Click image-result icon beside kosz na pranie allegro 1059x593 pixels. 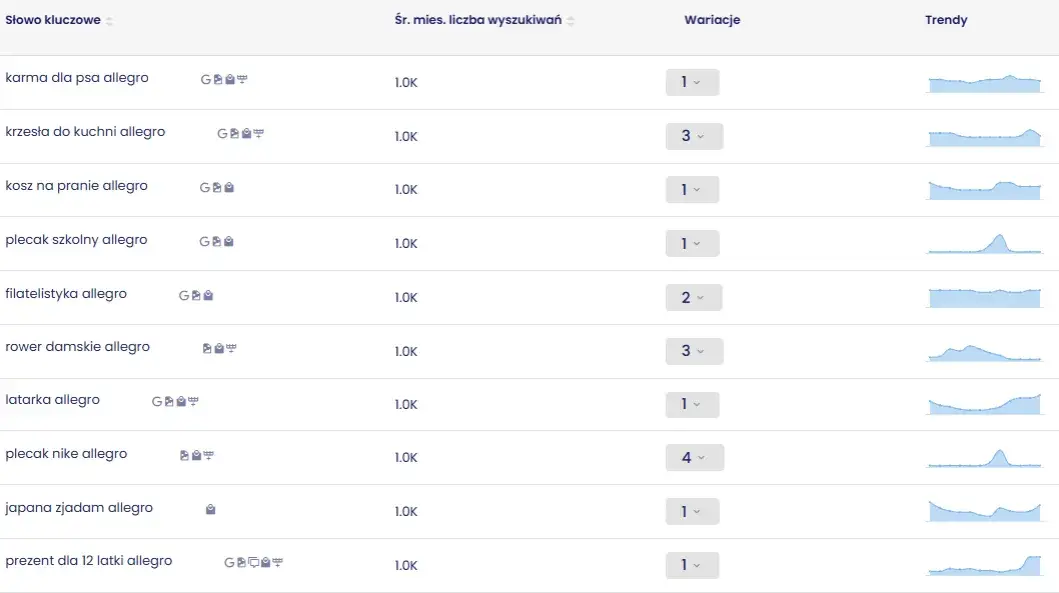218,187
